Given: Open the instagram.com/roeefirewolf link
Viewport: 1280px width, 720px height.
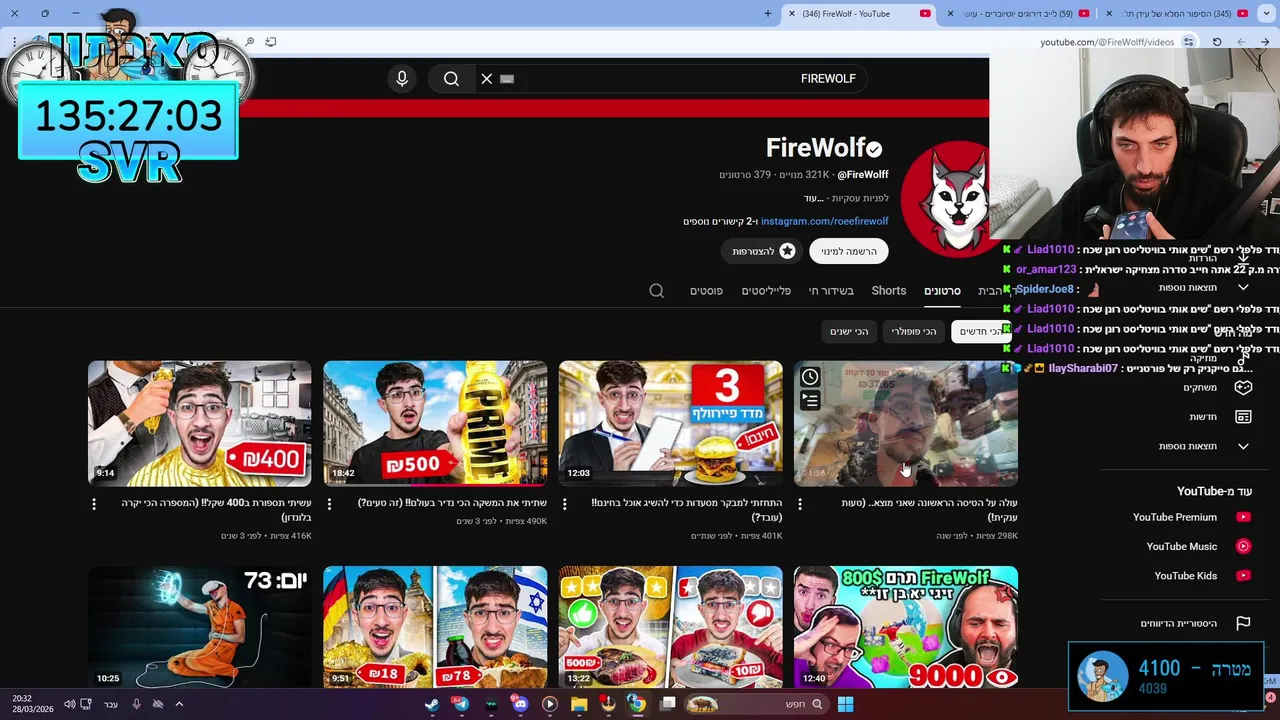Looking at the screenshot, I should (824, 221).
